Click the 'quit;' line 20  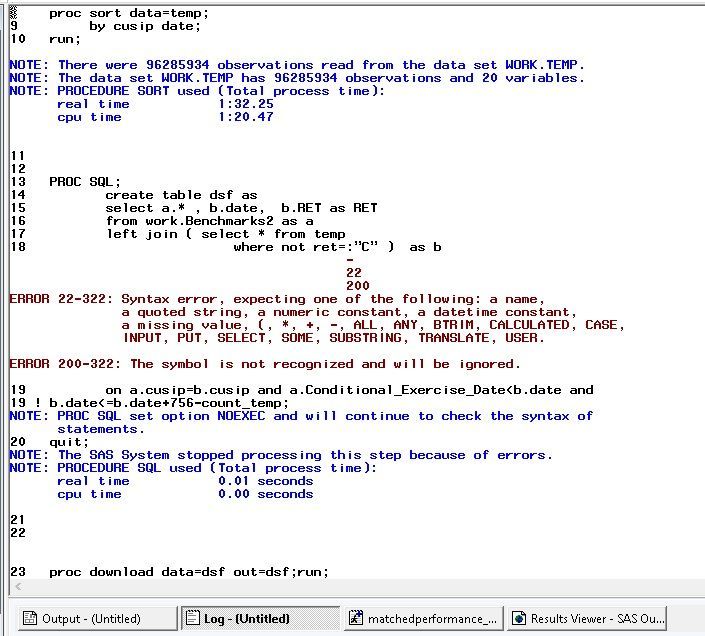(69, 442)
